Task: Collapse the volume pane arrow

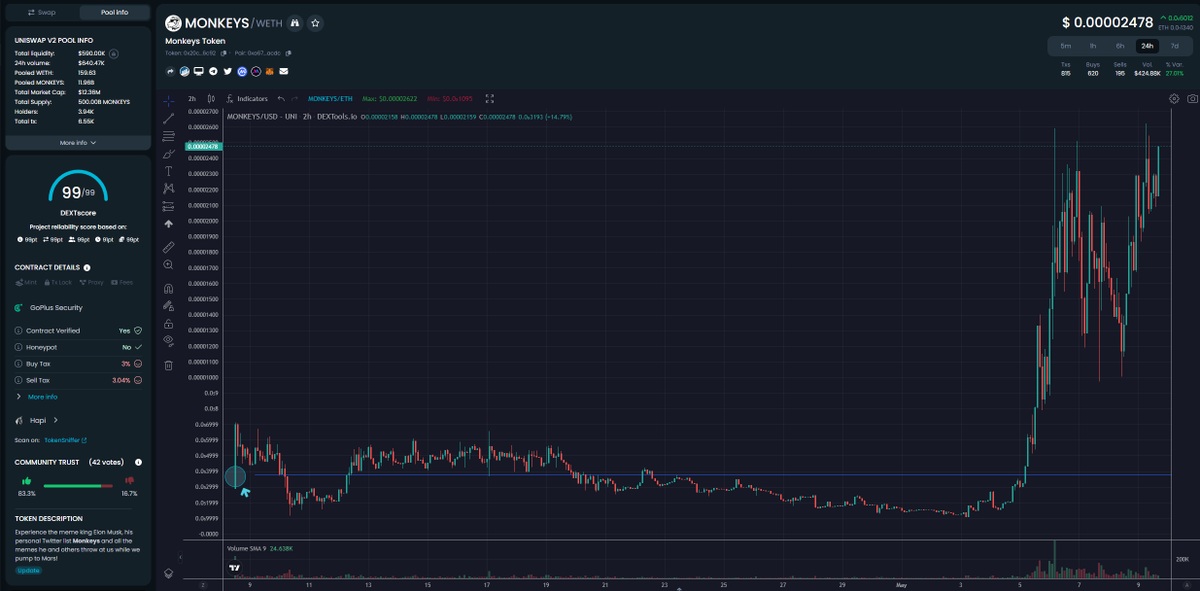Action: (x=182, y=557)
